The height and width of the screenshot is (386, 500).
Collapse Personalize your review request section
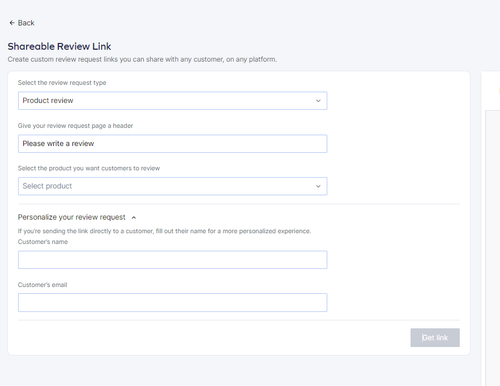click(77, 217)
